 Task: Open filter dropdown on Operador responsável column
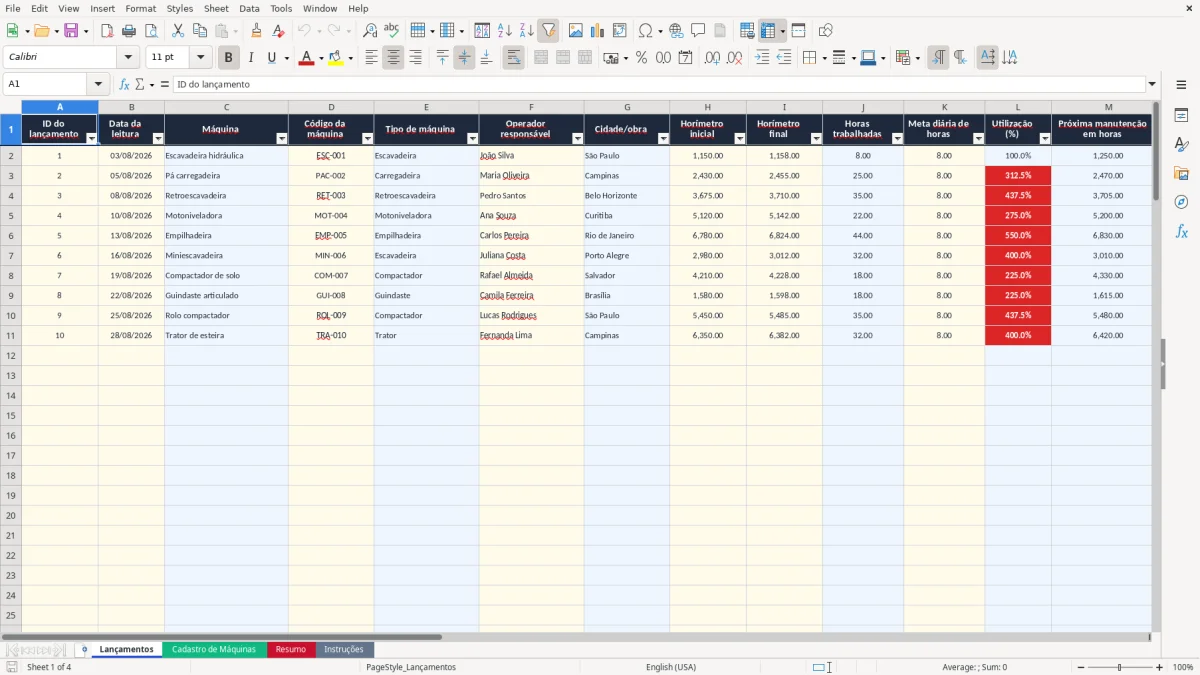tap(577, 139)
